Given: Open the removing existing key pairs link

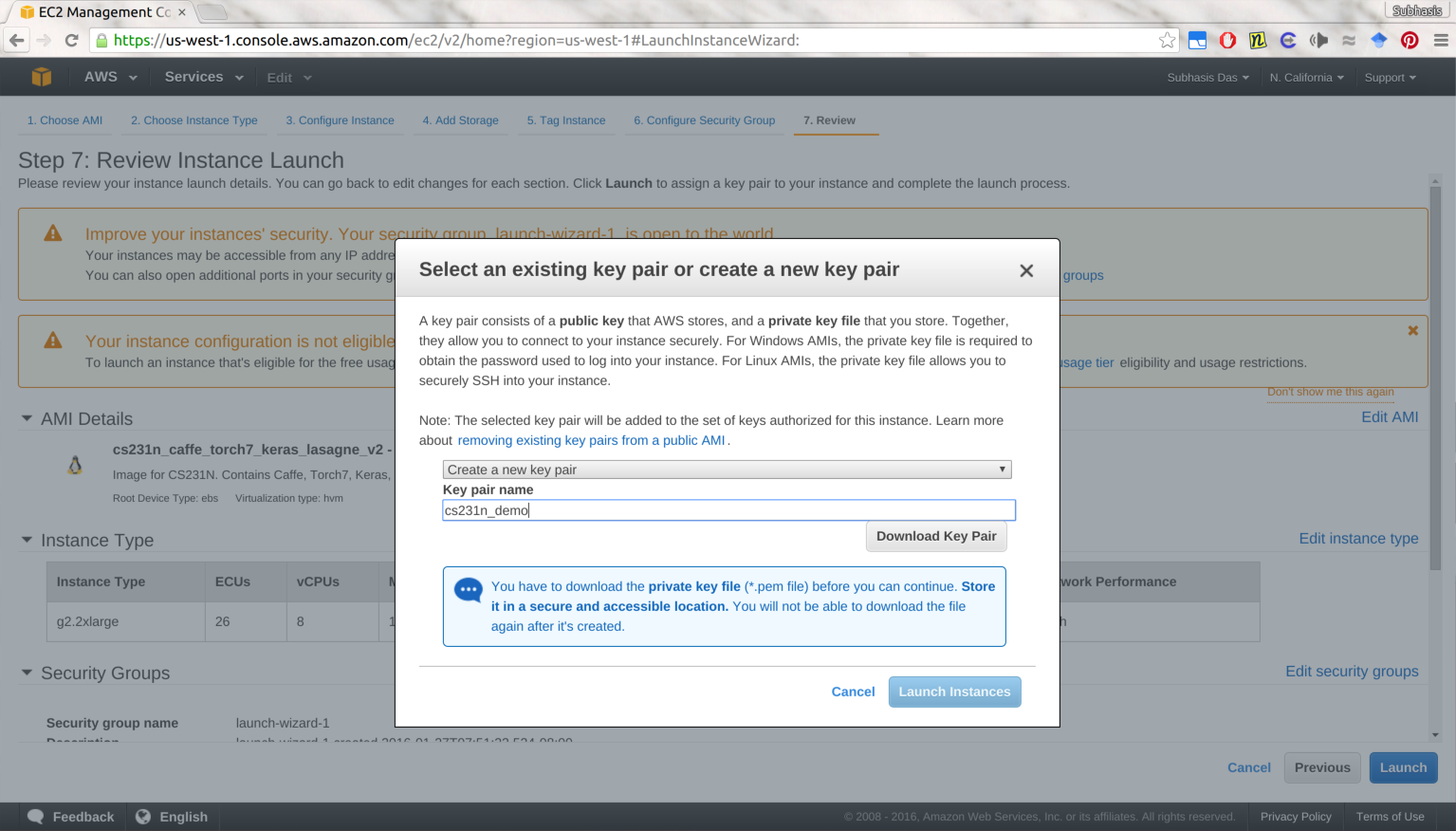Looking at the screenshot, I should 591,440.
